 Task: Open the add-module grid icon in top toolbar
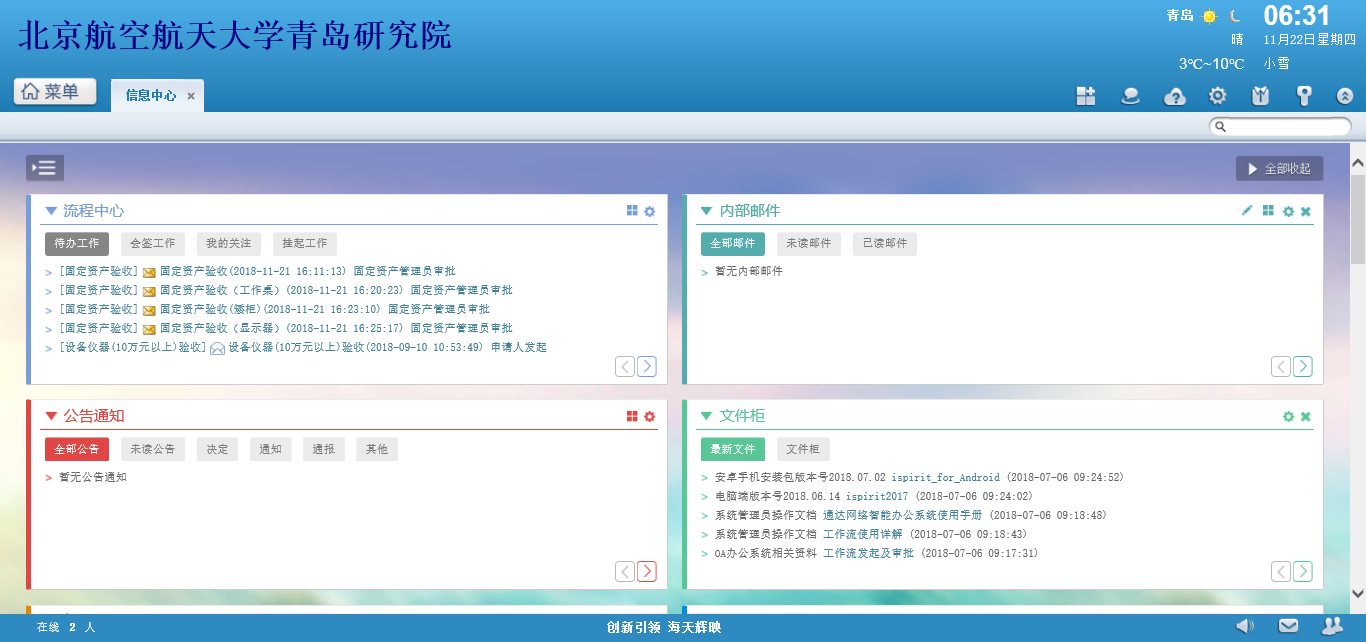click(1086, 96)
